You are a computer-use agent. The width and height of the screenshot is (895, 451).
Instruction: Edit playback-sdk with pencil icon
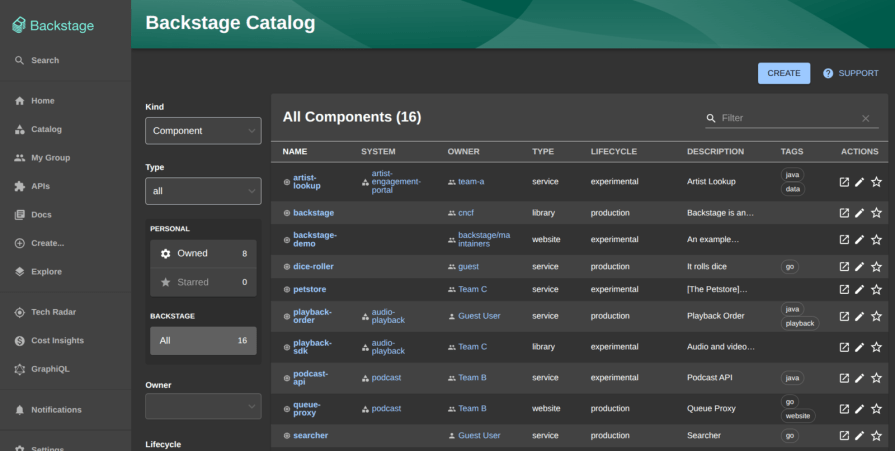point(860,347)
